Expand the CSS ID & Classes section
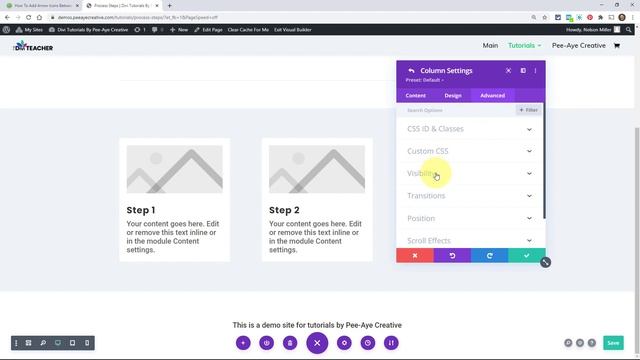The width and height of the screenshot is (640, 360). [470, 129]
